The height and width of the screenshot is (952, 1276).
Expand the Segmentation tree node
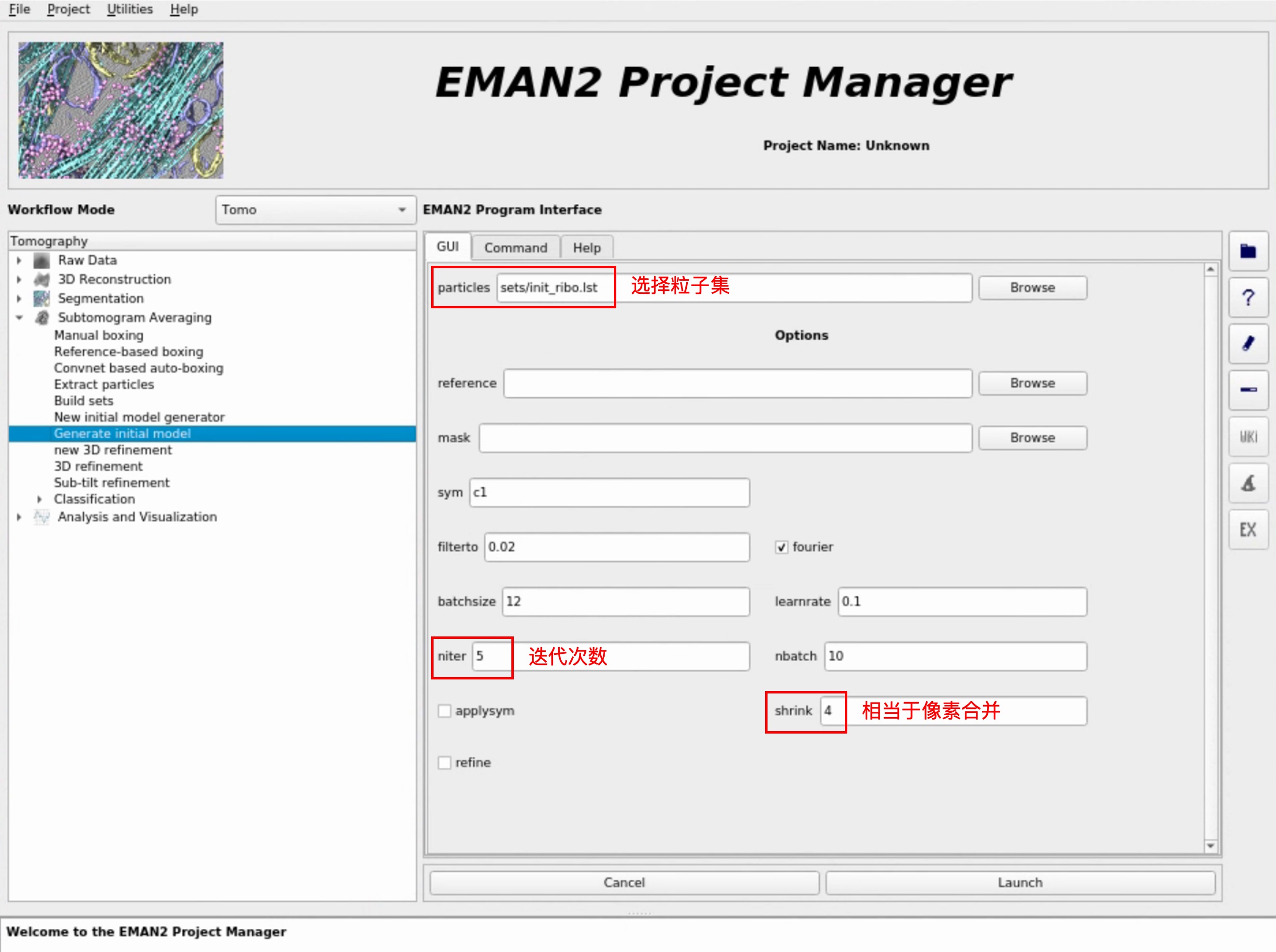pos(19,299)
